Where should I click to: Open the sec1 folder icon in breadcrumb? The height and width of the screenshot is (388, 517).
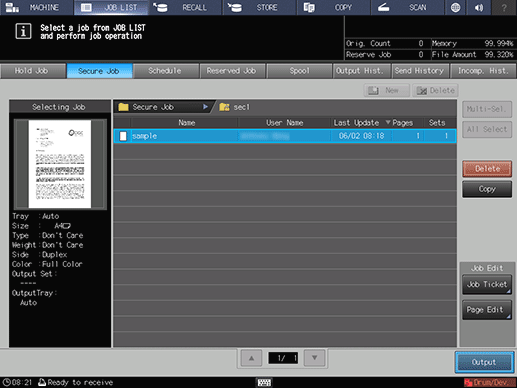224,107
